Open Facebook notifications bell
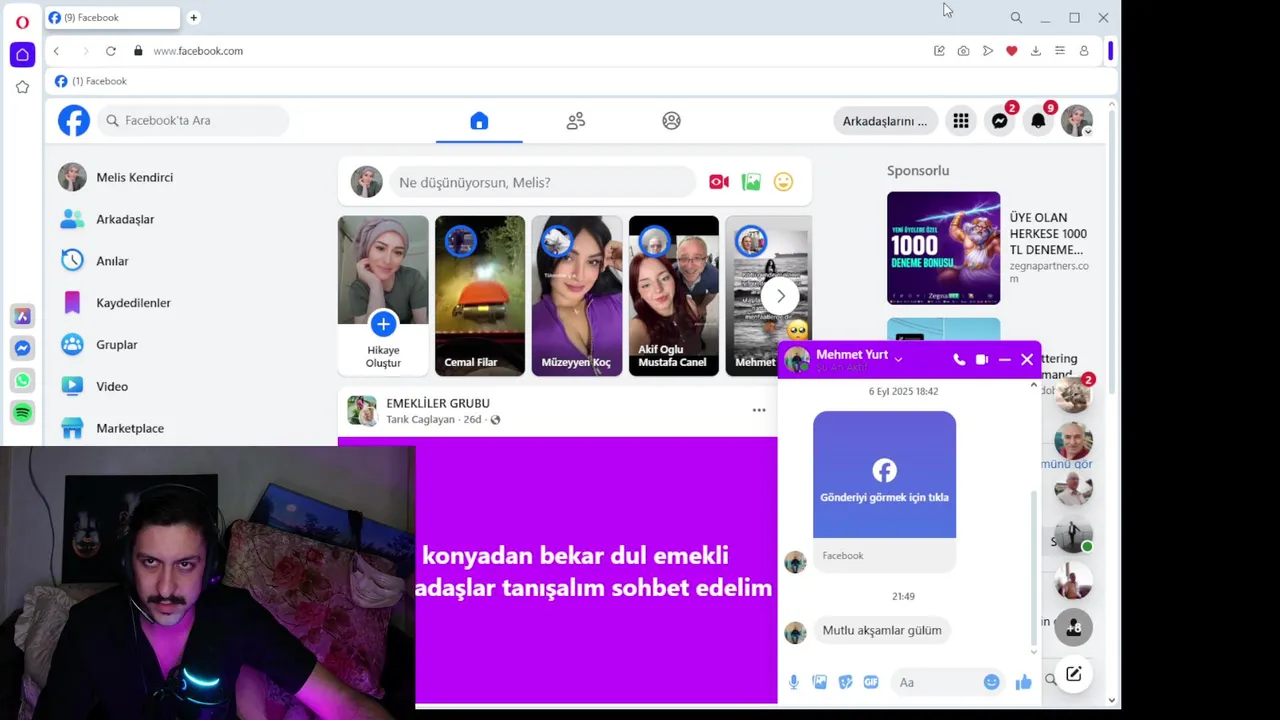The image size is (1280, 720). click(1038, 121)
